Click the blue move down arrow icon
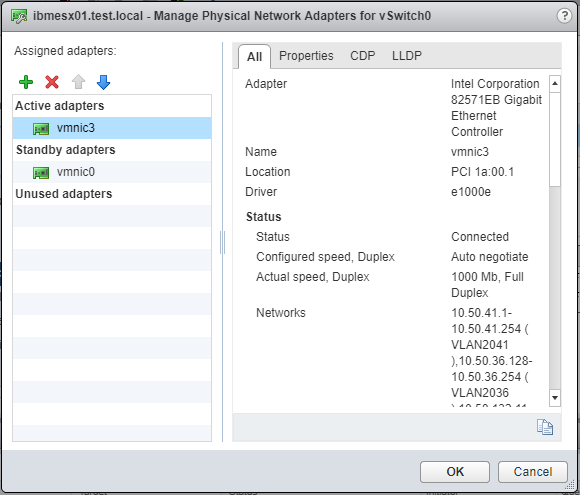Viewport: 580px width, 495px height. click(x=103, y=82)
